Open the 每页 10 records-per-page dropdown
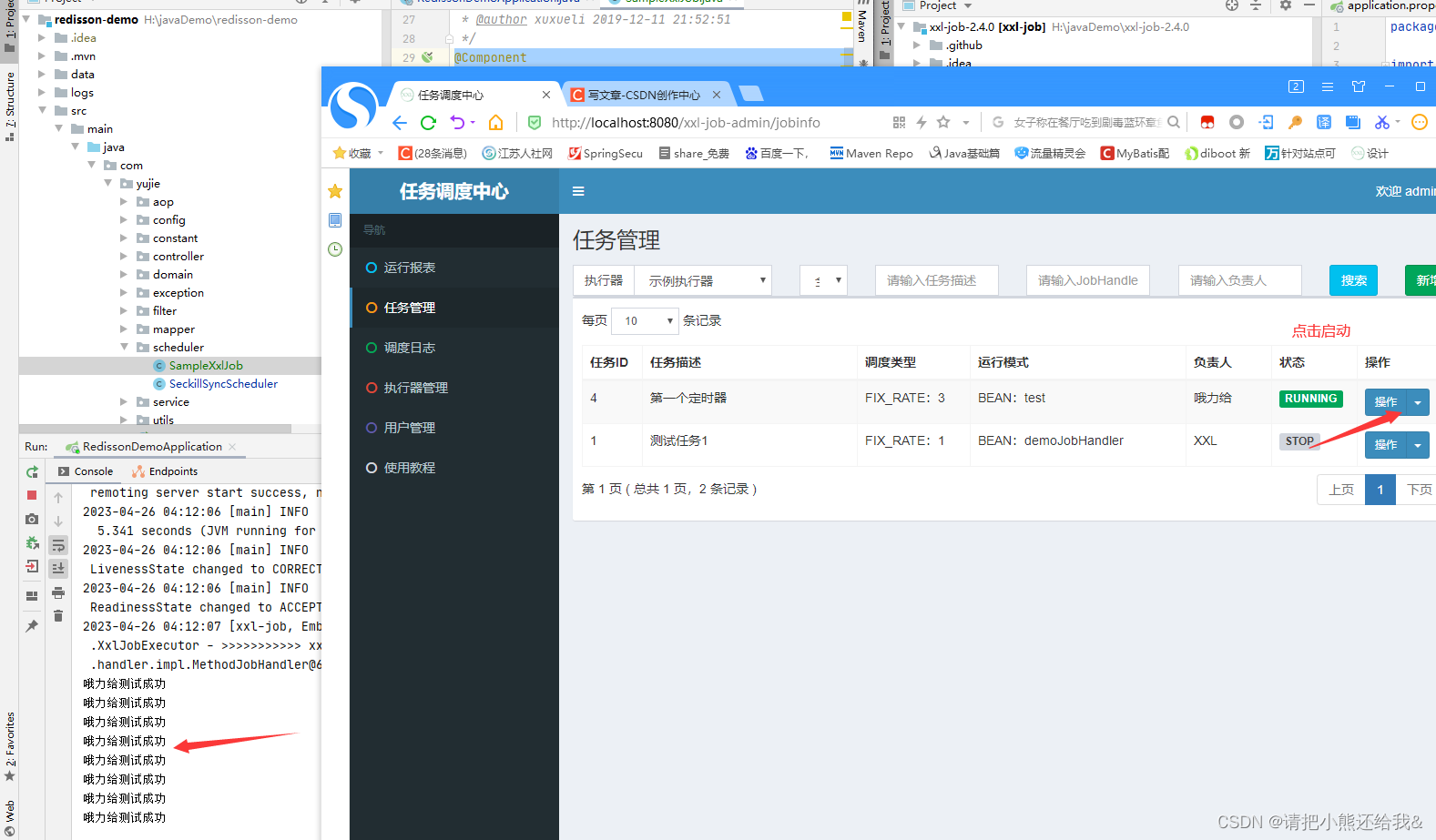 [x=646, y=320]
